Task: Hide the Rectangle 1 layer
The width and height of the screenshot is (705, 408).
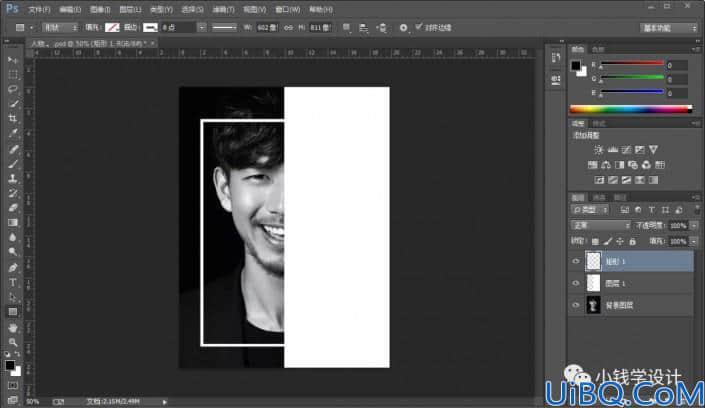Action: 576,261
